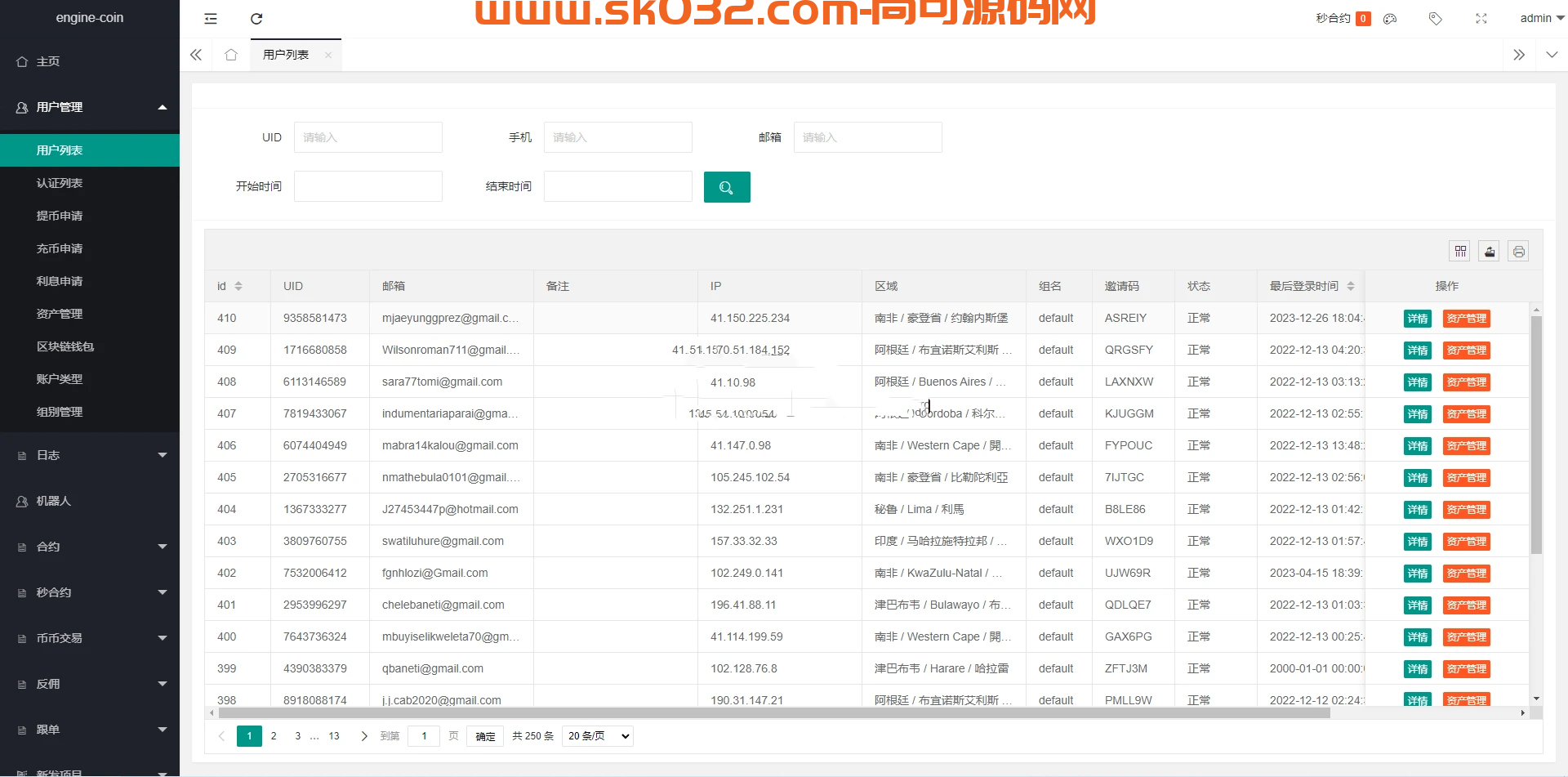Click the UID search input field

[x=368, y=137]
